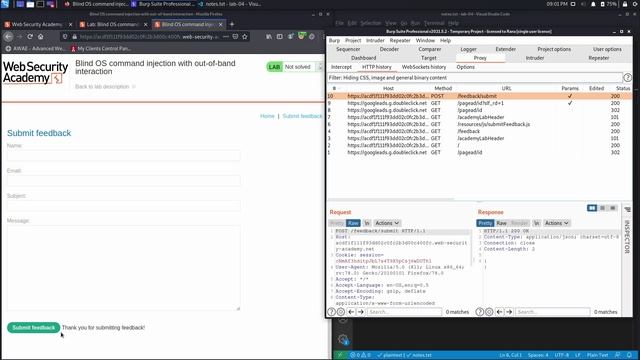Go to previous match in Request search
Viewport: 640px width, 360px height.
351,312
